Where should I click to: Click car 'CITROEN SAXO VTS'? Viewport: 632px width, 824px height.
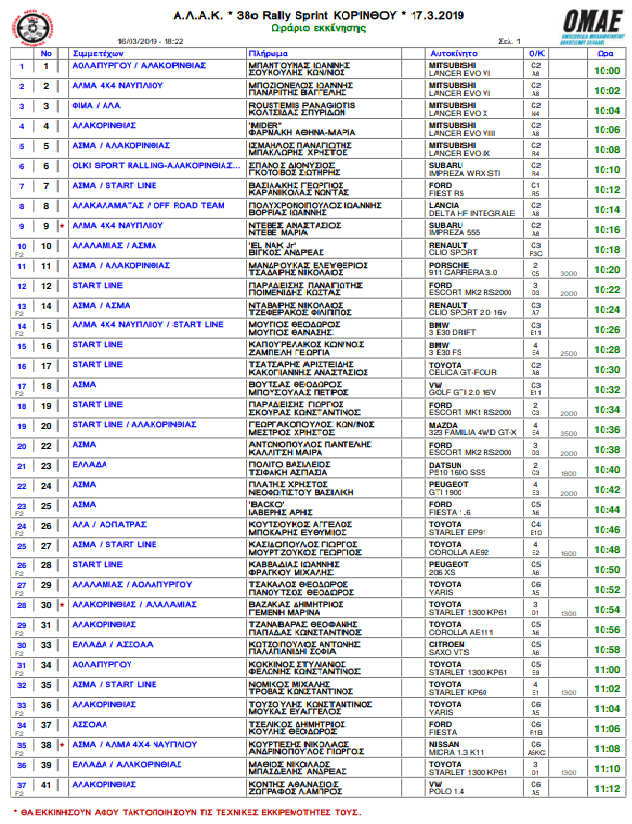pos(449,648)
